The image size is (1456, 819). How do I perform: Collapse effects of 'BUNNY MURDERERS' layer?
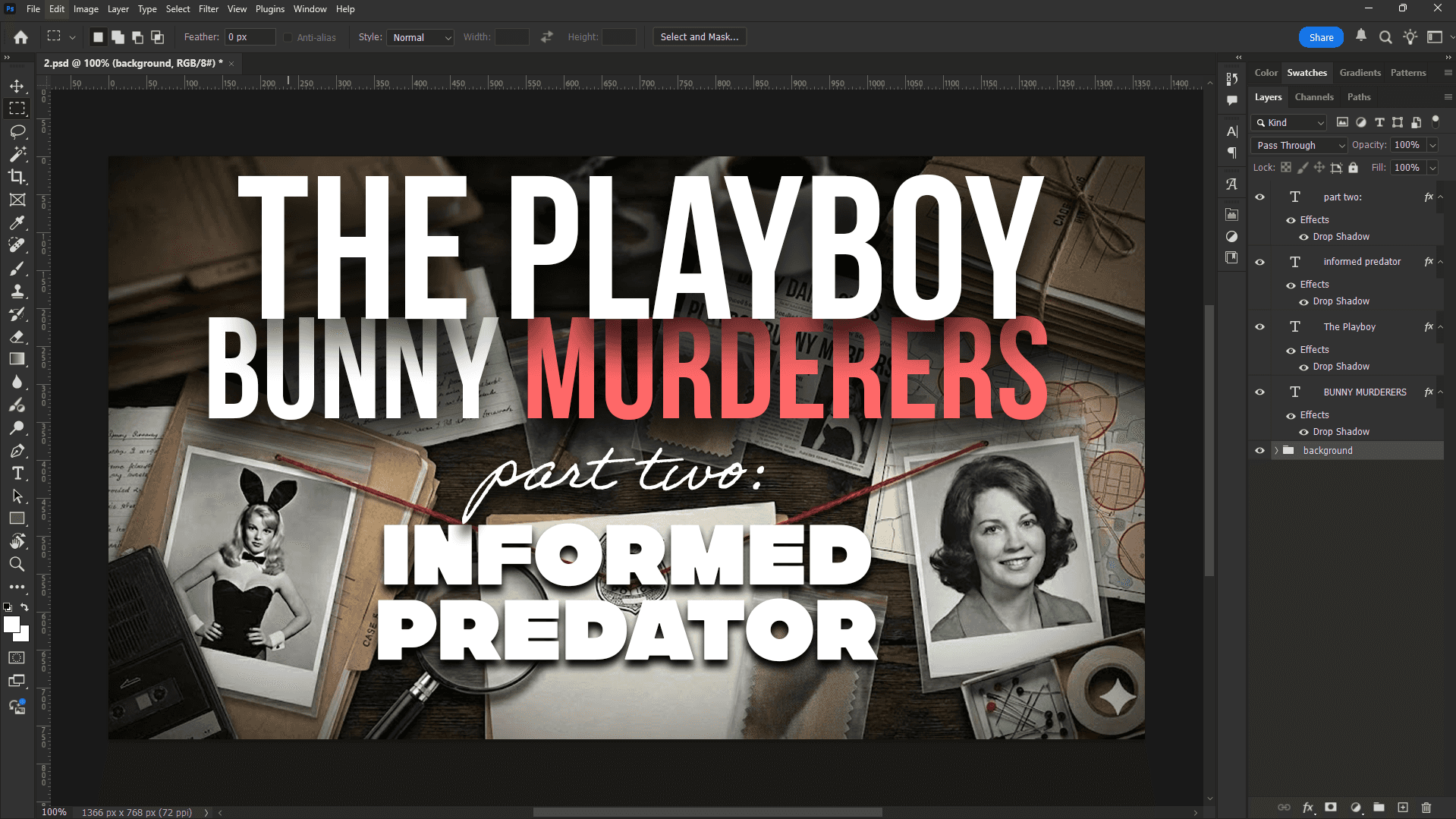(x=1440, y=392)
